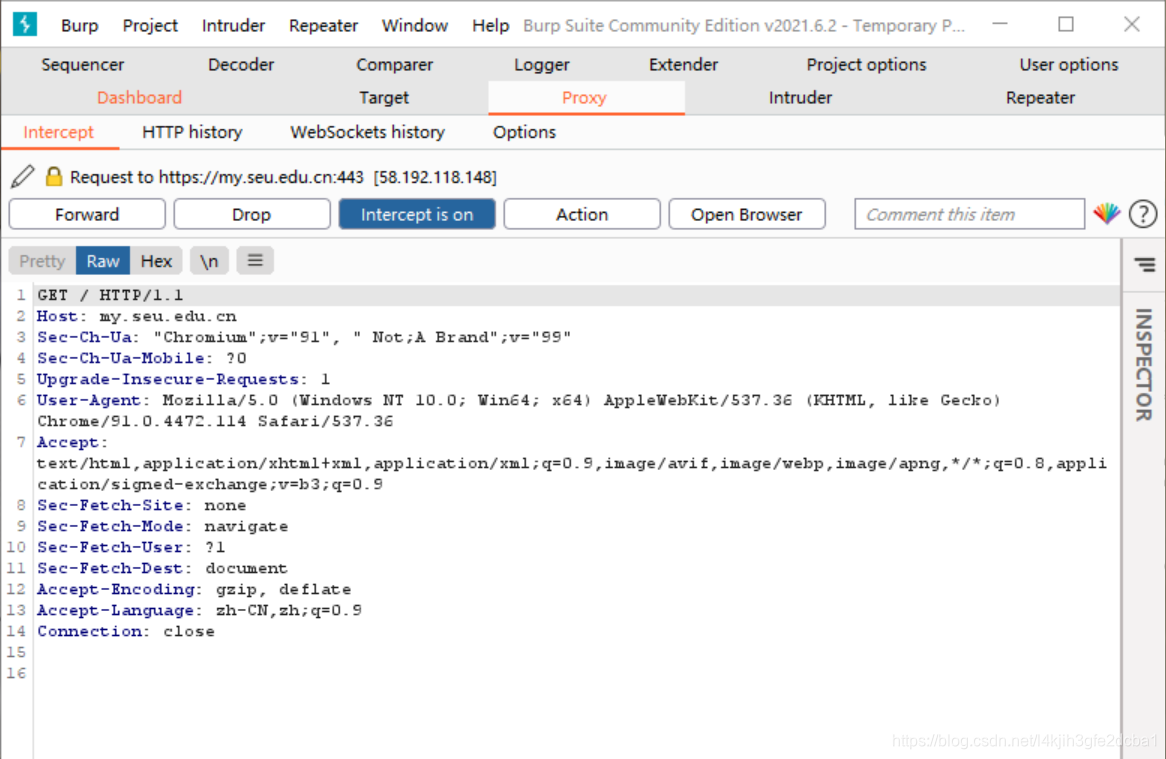This screenshot has width=1166, height=759.
Task: Go to the Dashboard tab
Action: click(139, 97)
